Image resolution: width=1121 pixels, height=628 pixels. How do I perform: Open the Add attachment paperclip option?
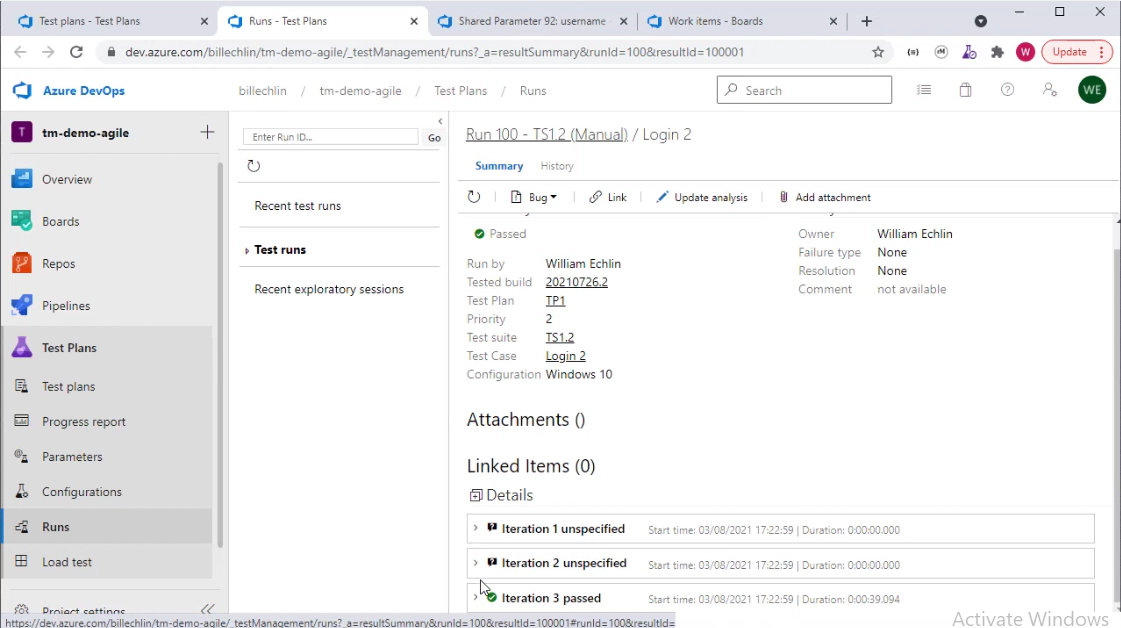[x=824, y=197]
